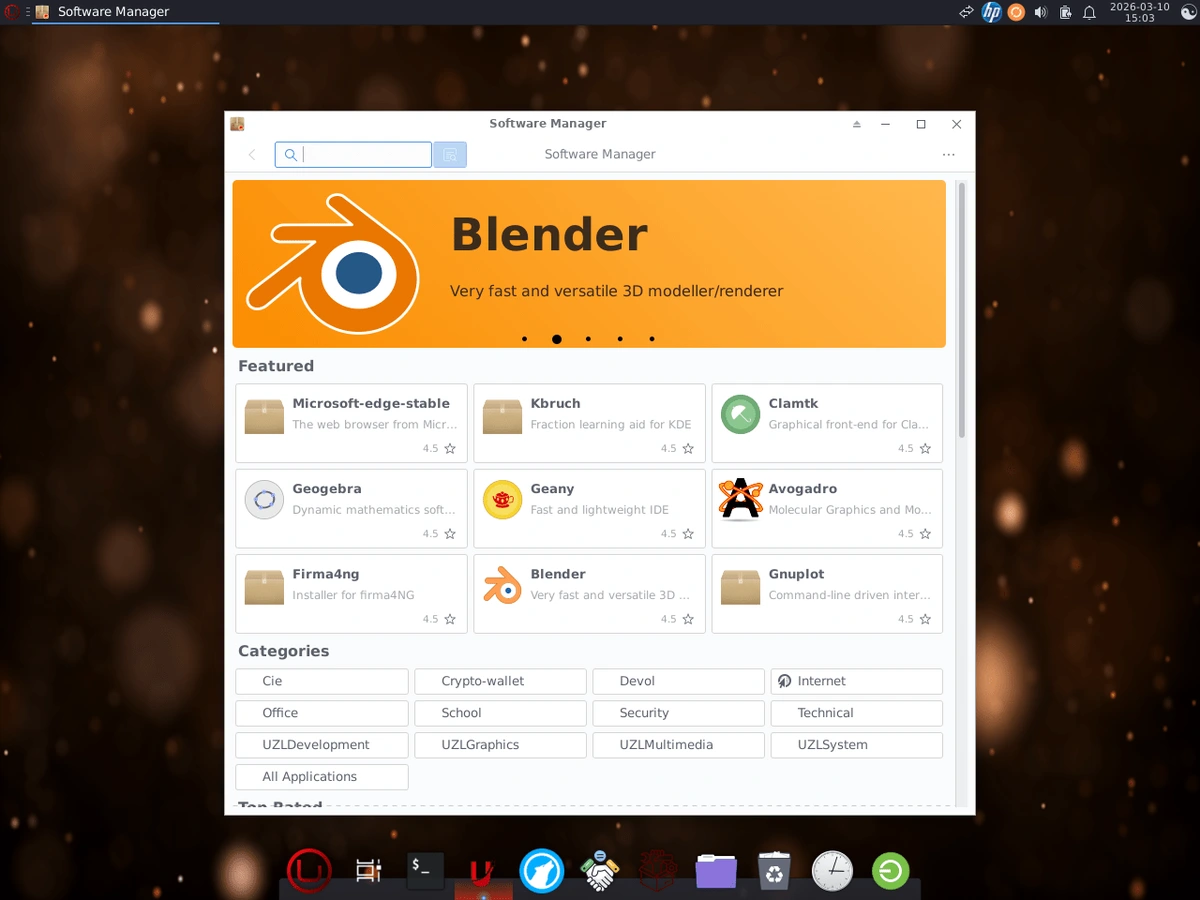
Task: Click the HP icon in system tray
Action: coord(991,12)
